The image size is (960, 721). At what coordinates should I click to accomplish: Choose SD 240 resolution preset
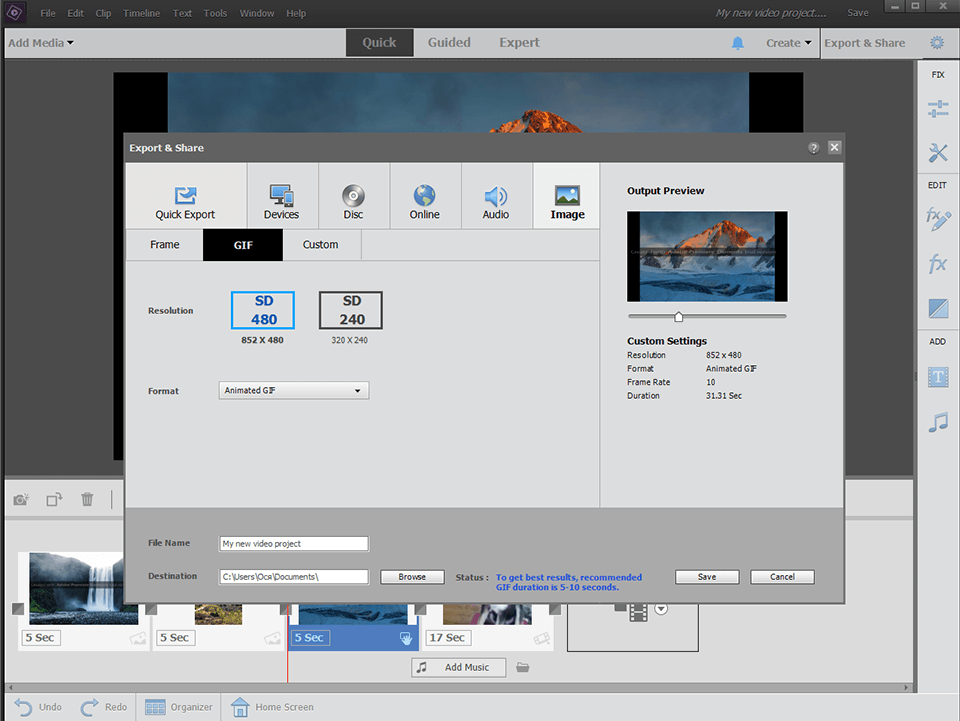click(x=351, y=310)
